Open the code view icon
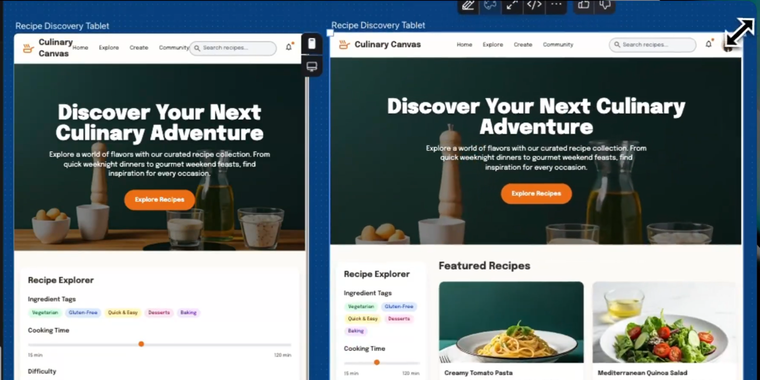Image resolution: width=760 pixels, height=380 pixels. tap(534, 5)
